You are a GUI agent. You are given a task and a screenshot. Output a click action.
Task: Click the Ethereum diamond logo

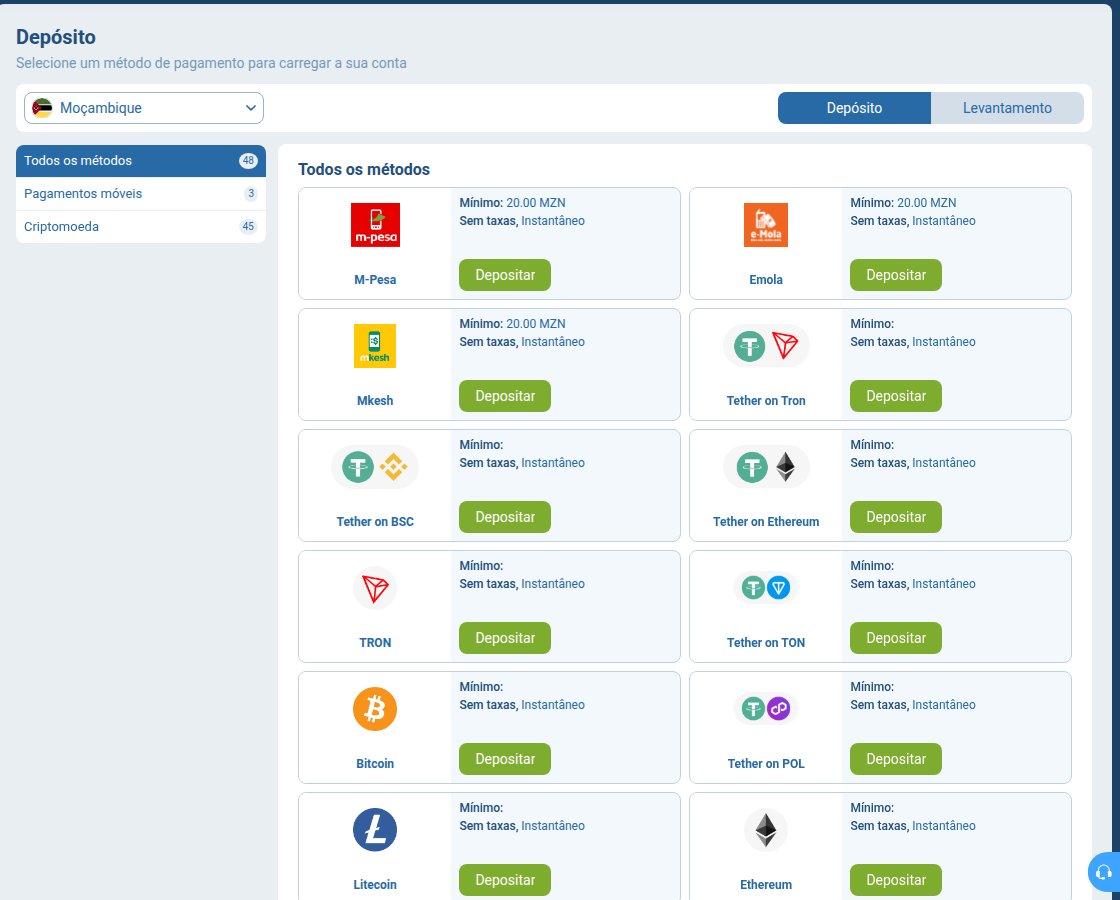pyautogui.click(x=766, y=830)
